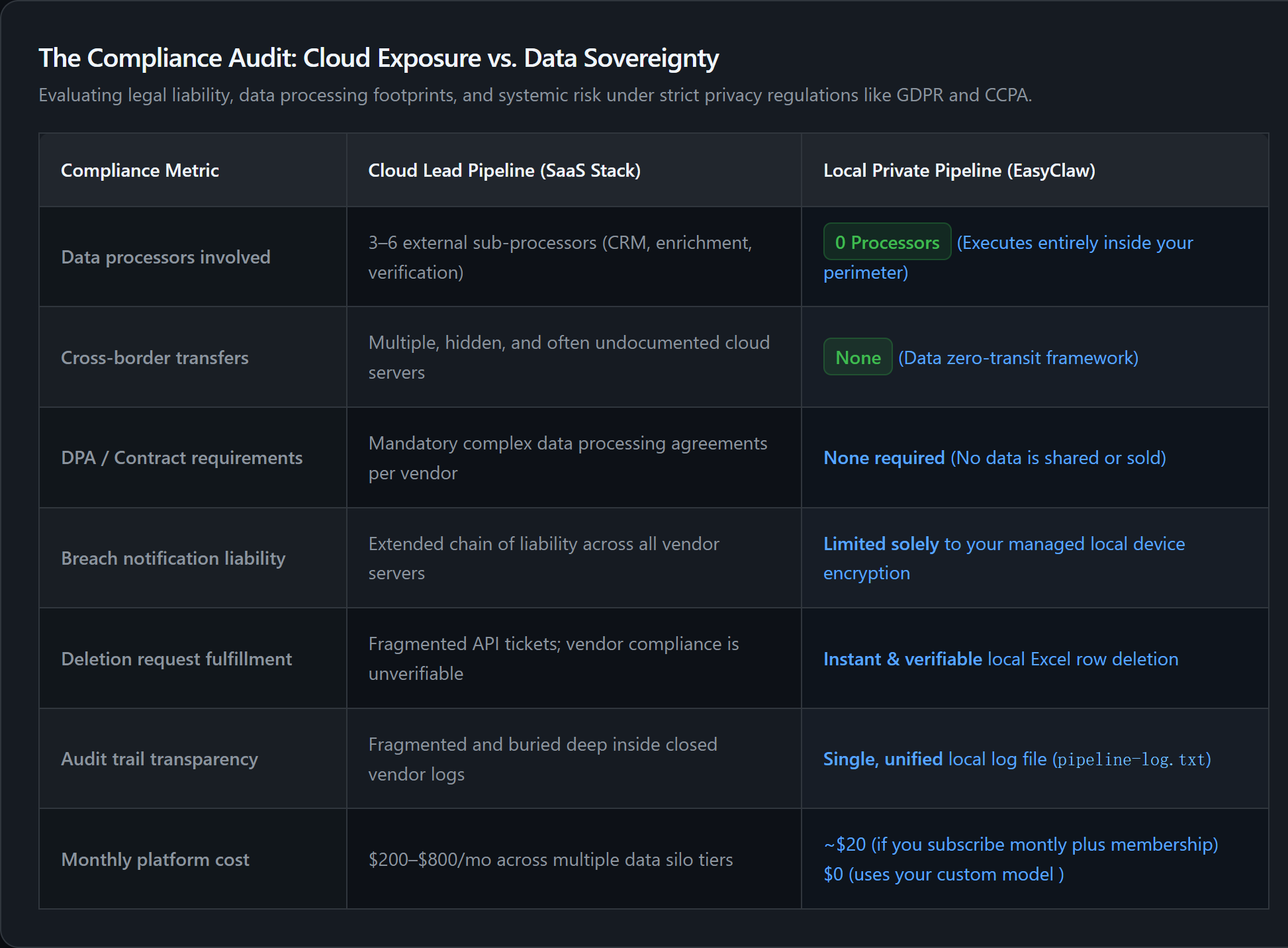
Task: Click the title 'The Compliance Audit: Cloud Exposure vs. Data Sovereignty'
Action: point(379,58)
